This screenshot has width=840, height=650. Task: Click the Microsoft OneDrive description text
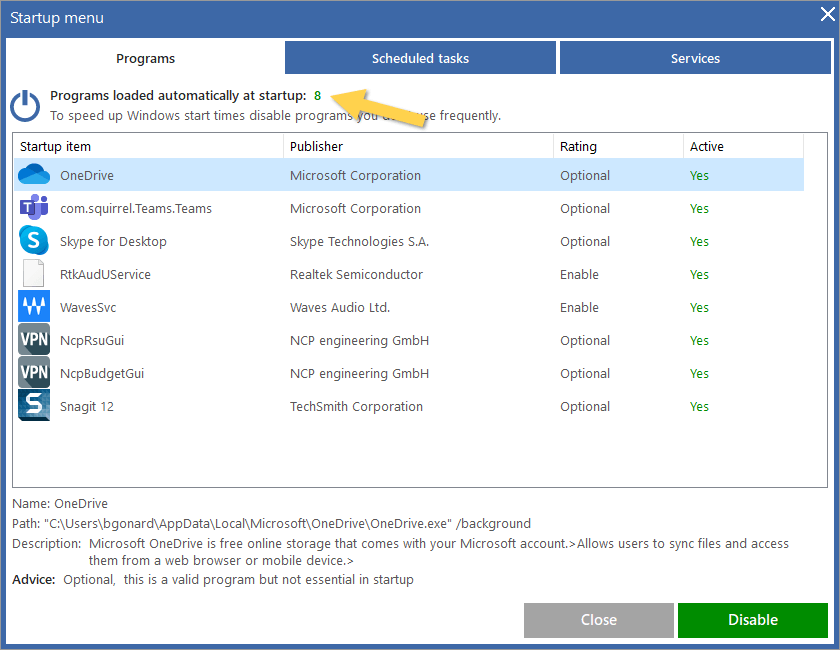coord(439,552)
